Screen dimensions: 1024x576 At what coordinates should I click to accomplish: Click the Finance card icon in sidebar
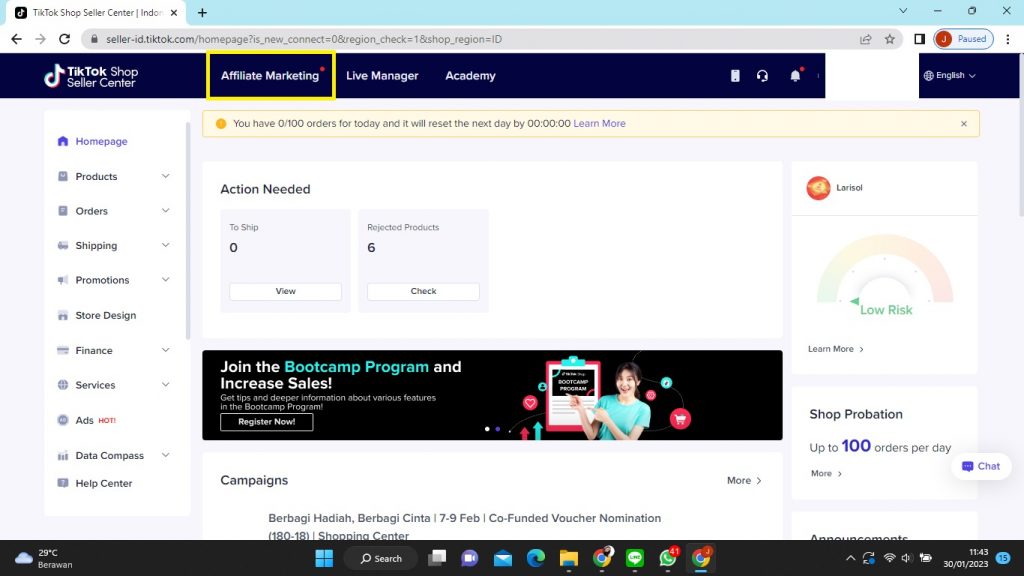coord(63,351)
